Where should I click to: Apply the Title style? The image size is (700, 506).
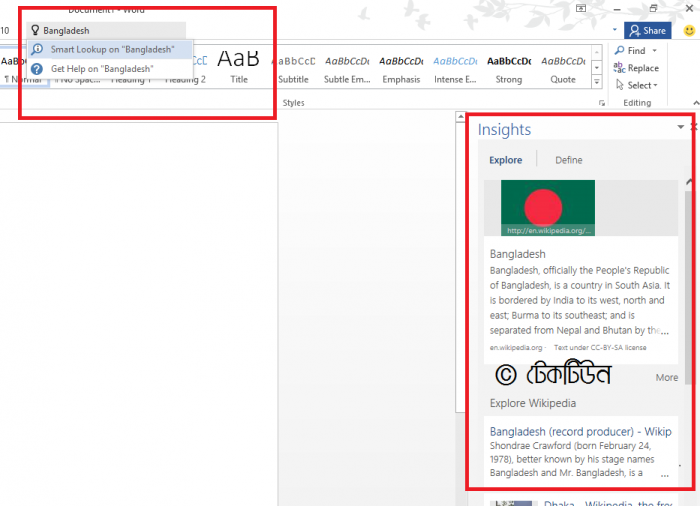tap(239, 67)
